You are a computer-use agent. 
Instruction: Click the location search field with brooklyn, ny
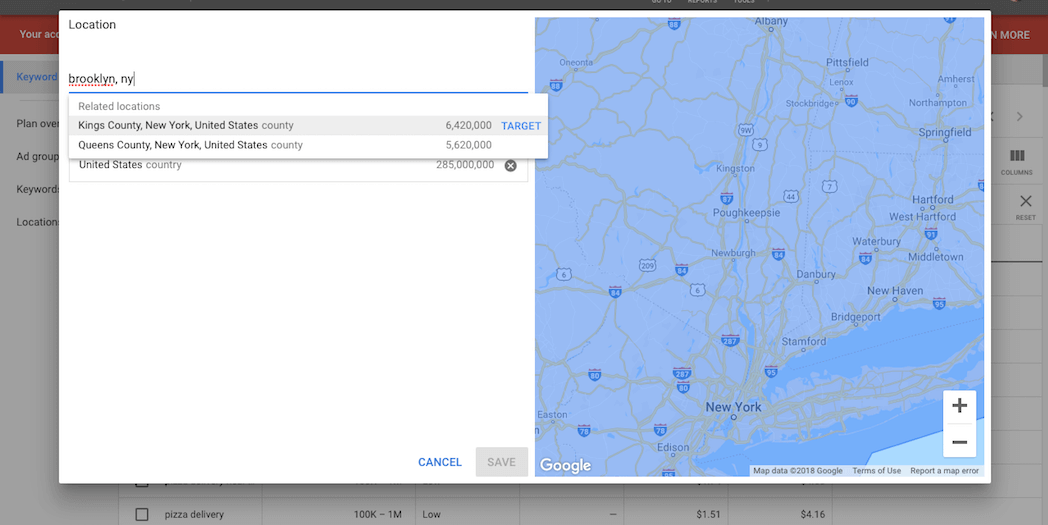(298, 79)
